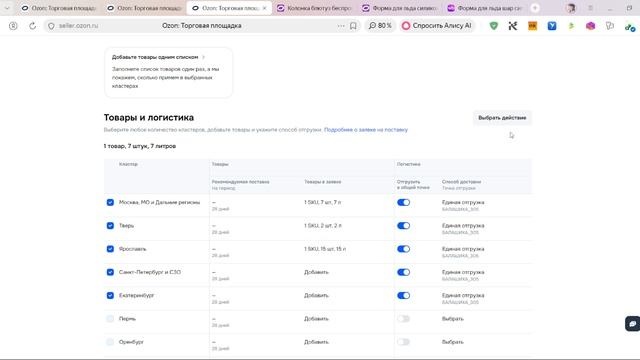The image size is (640, 360).
Task: Uncheck the Санкт-Петербург и СЗО checkbox
Action: point(110,272)
